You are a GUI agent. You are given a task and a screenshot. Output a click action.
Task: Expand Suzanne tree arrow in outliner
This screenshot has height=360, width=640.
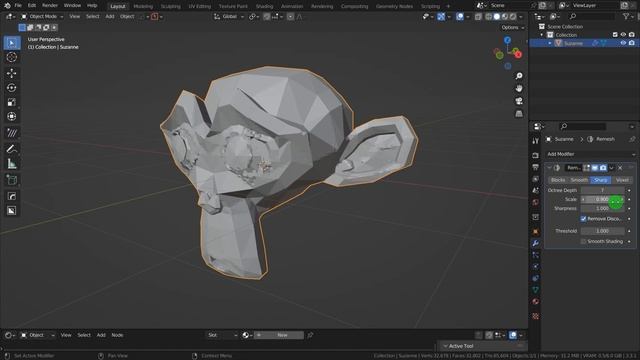click(550, 43)
